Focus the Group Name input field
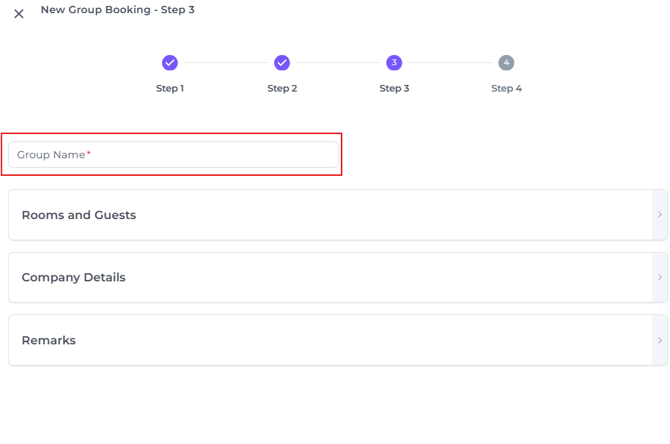670x444 pixels. click(x=173, y=155)
